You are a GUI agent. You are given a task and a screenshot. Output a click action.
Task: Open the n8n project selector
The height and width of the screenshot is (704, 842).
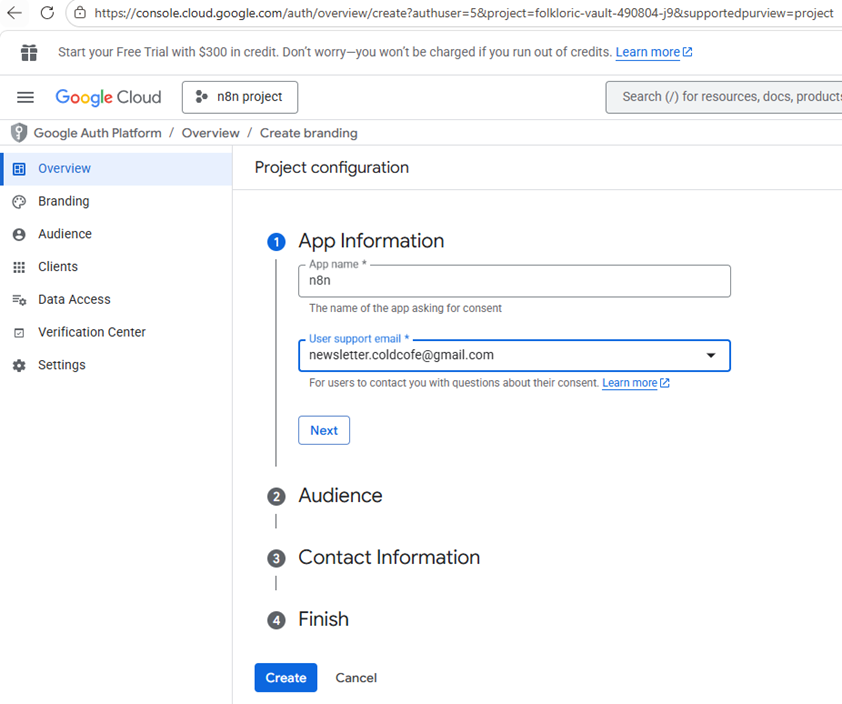[x=240, y=97]
